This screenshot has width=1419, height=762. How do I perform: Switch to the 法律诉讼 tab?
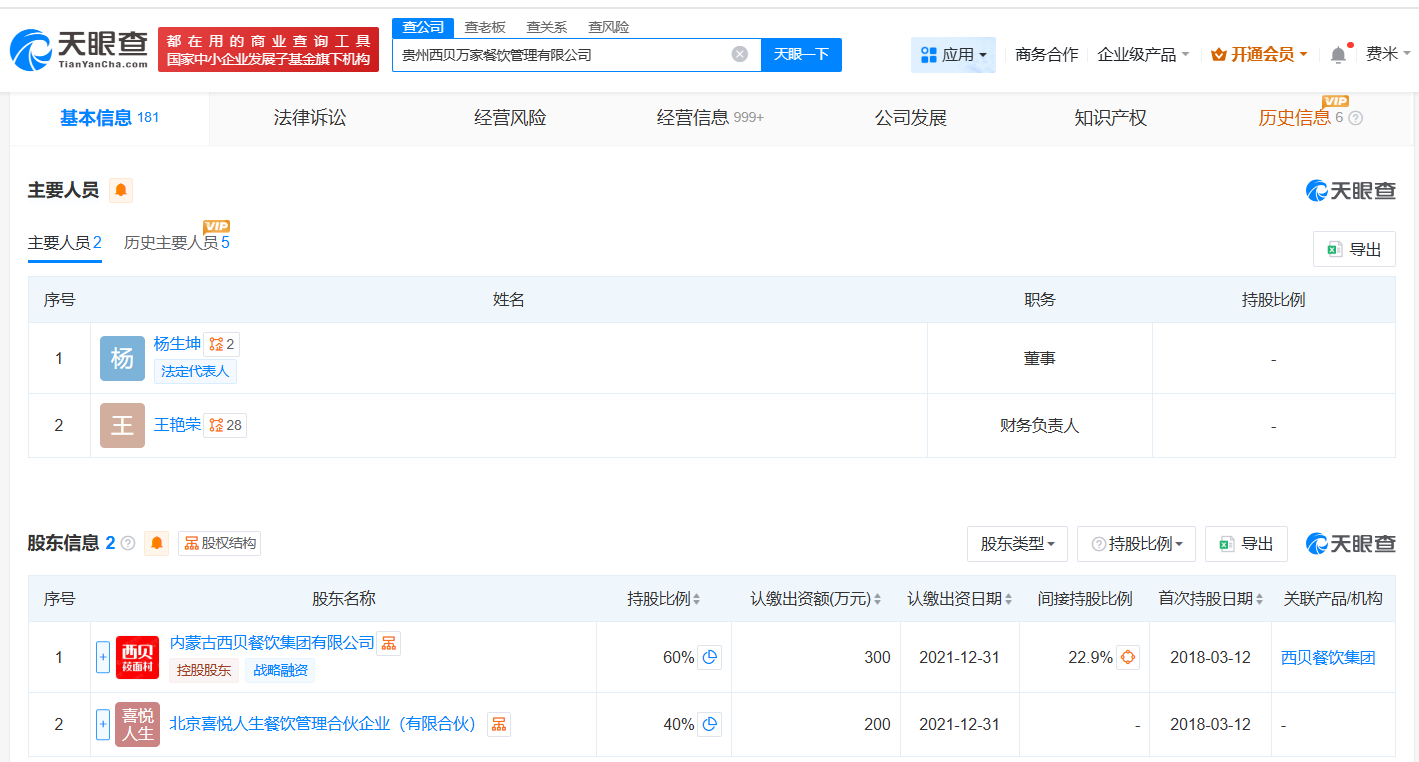(310, 118)
